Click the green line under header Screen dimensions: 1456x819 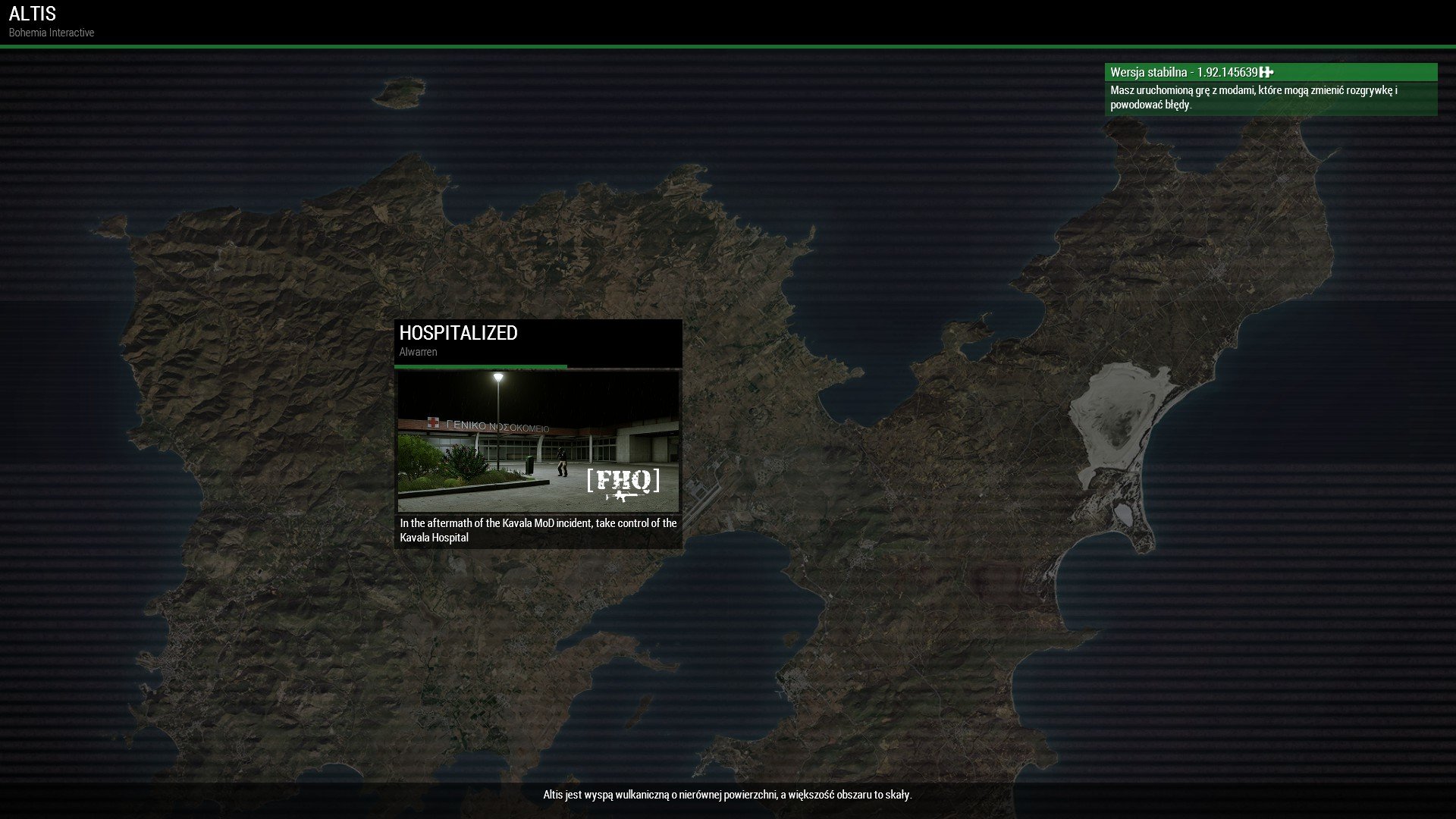point(728,46)
